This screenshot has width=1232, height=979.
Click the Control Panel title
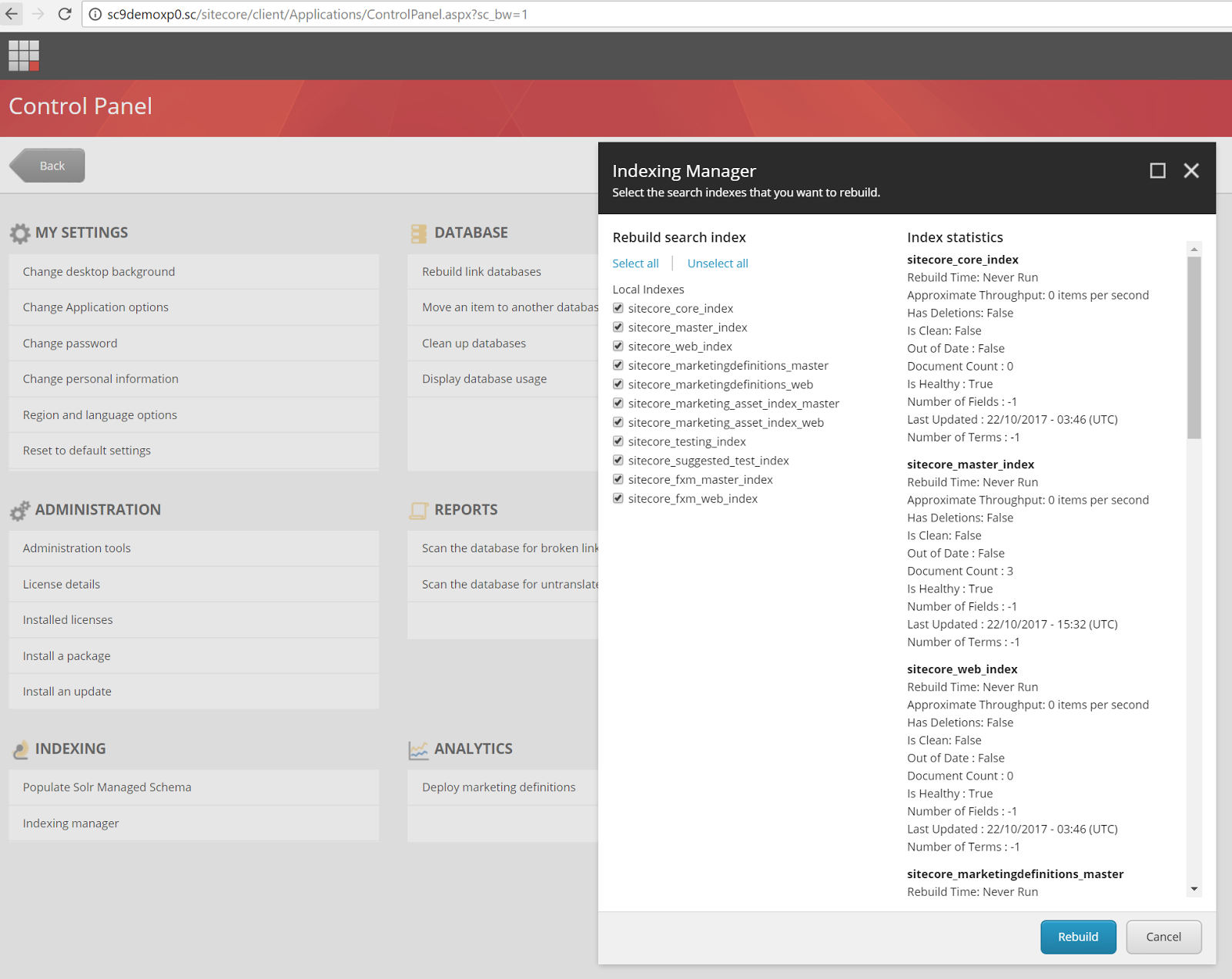tap(80, 106)
